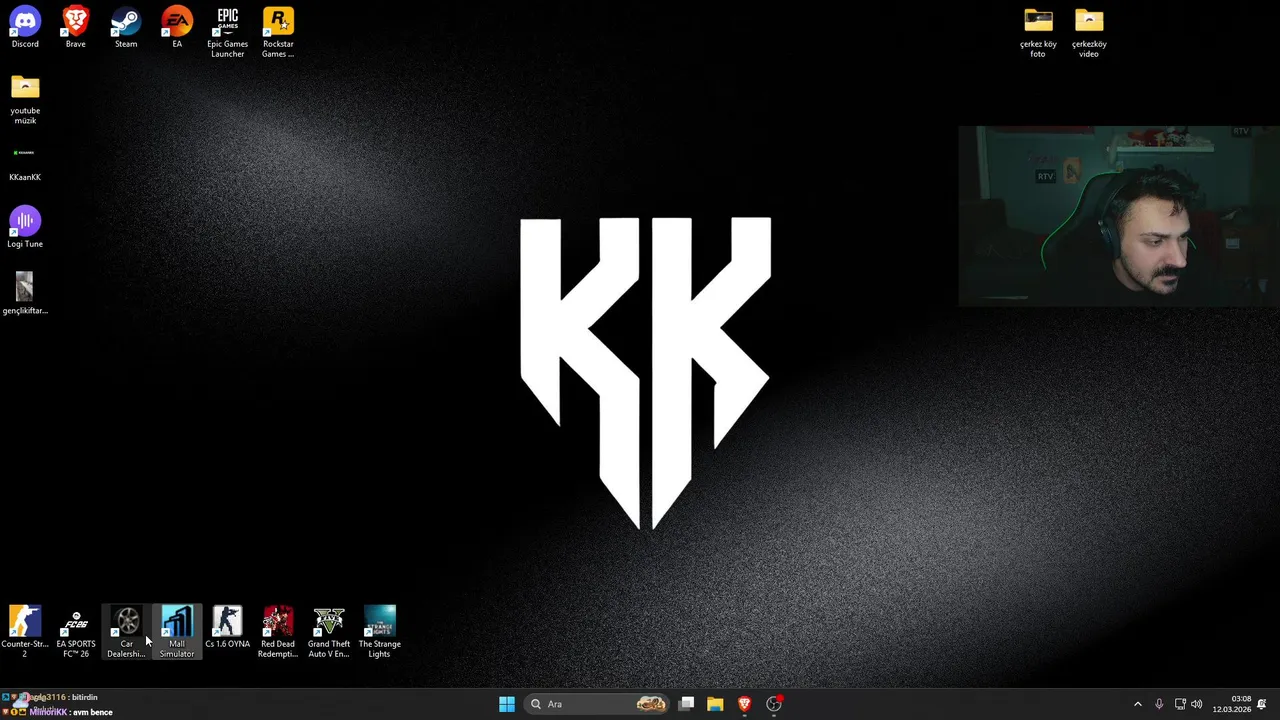The image size is (1280, 720).
Task: Click the webcam overlay thumbnail
Action: 1119,216
